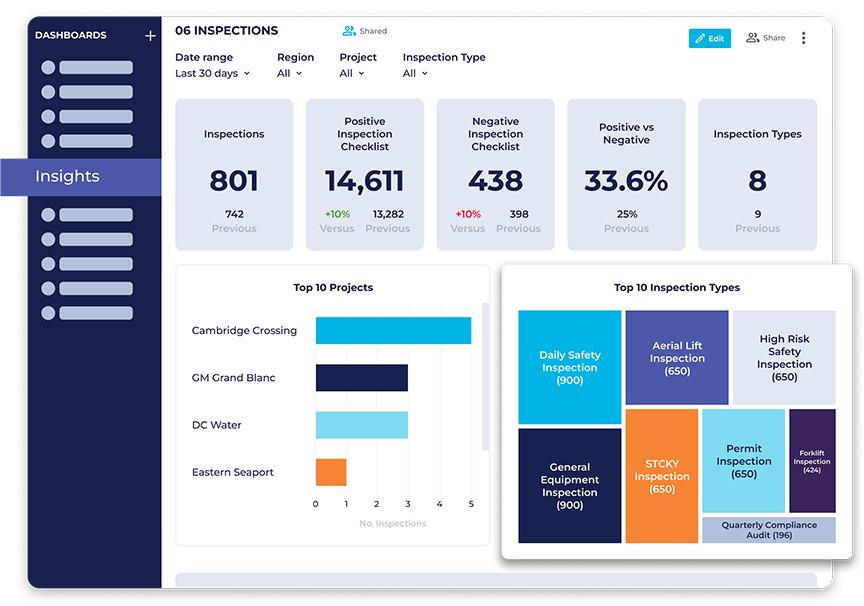
Task: Click the plus icon beside Dashboards
Action: click(x=150, y=36)
